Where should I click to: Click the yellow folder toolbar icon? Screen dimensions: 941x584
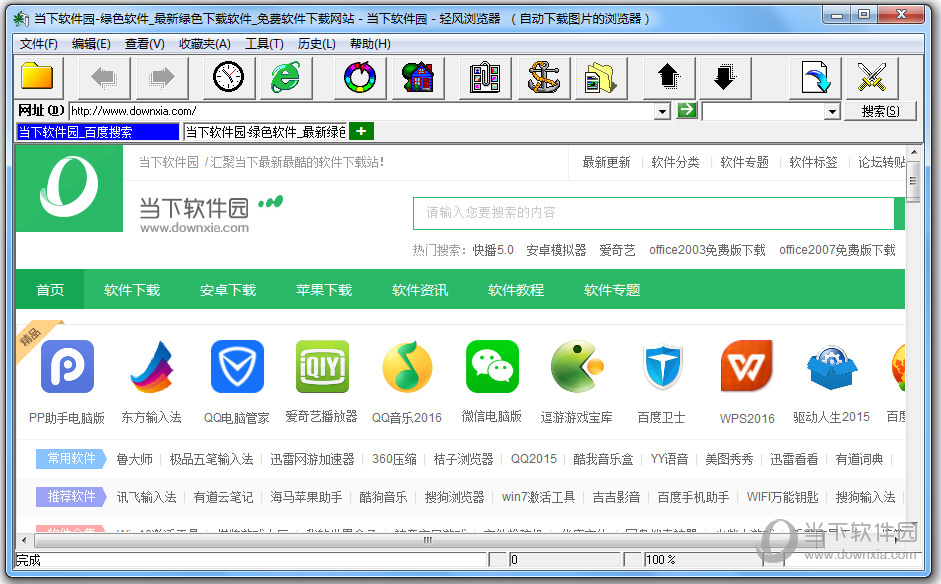click(37, 77)
